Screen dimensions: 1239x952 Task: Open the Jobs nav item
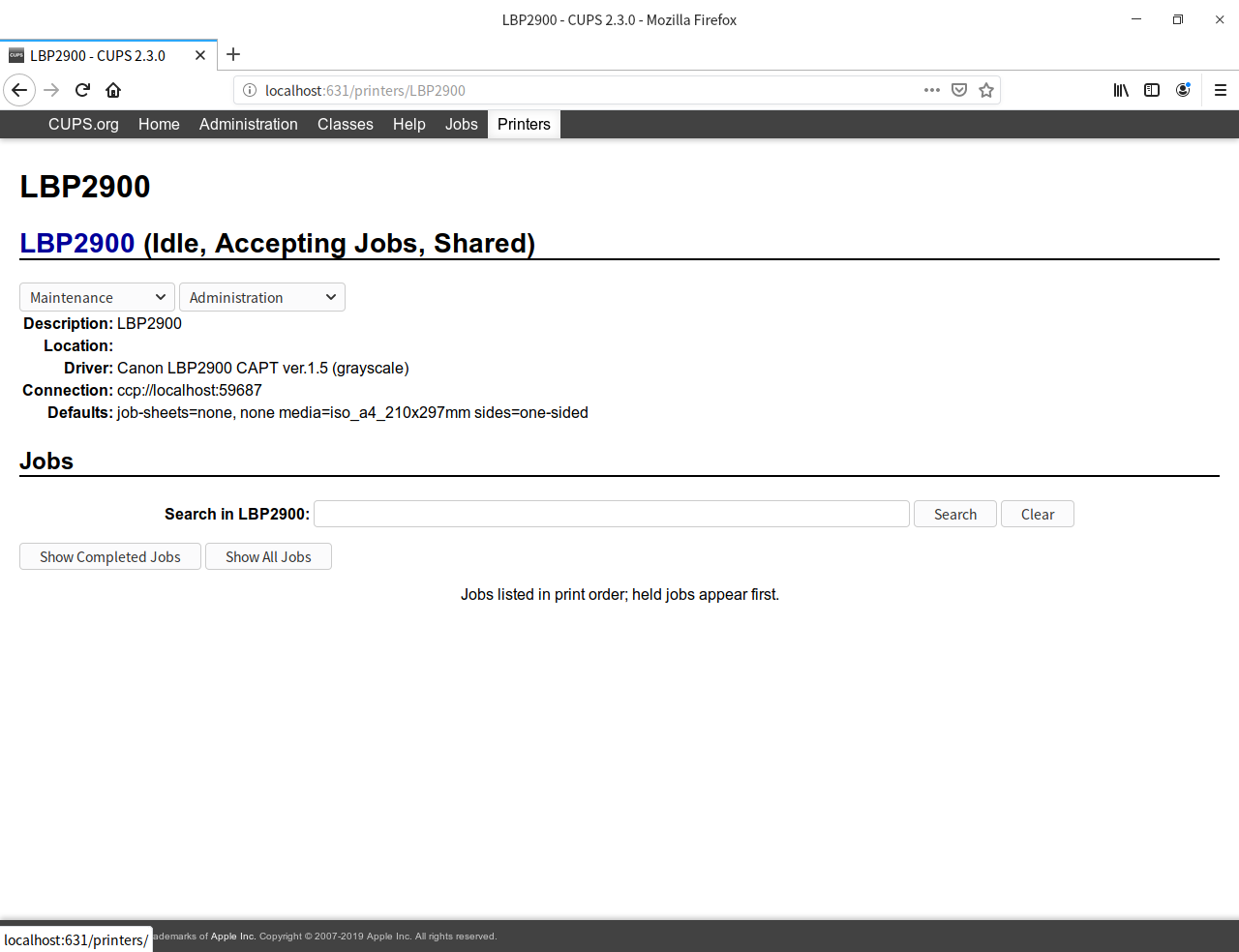[x=462, y=124]
